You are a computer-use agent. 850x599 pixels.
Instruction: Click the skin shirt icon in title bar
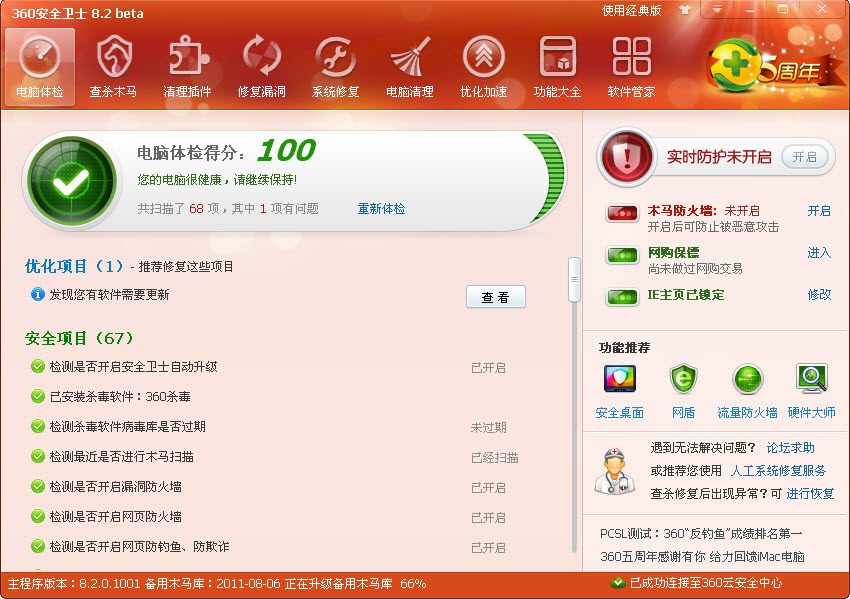click(685, 10)
